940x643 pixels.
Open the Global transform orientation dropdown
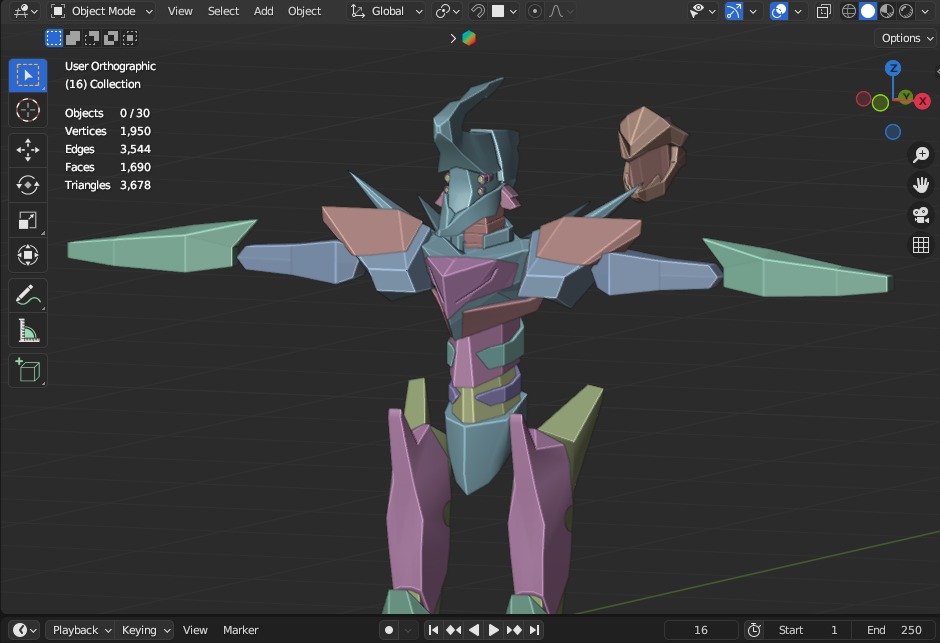click(x=387, y=11)
